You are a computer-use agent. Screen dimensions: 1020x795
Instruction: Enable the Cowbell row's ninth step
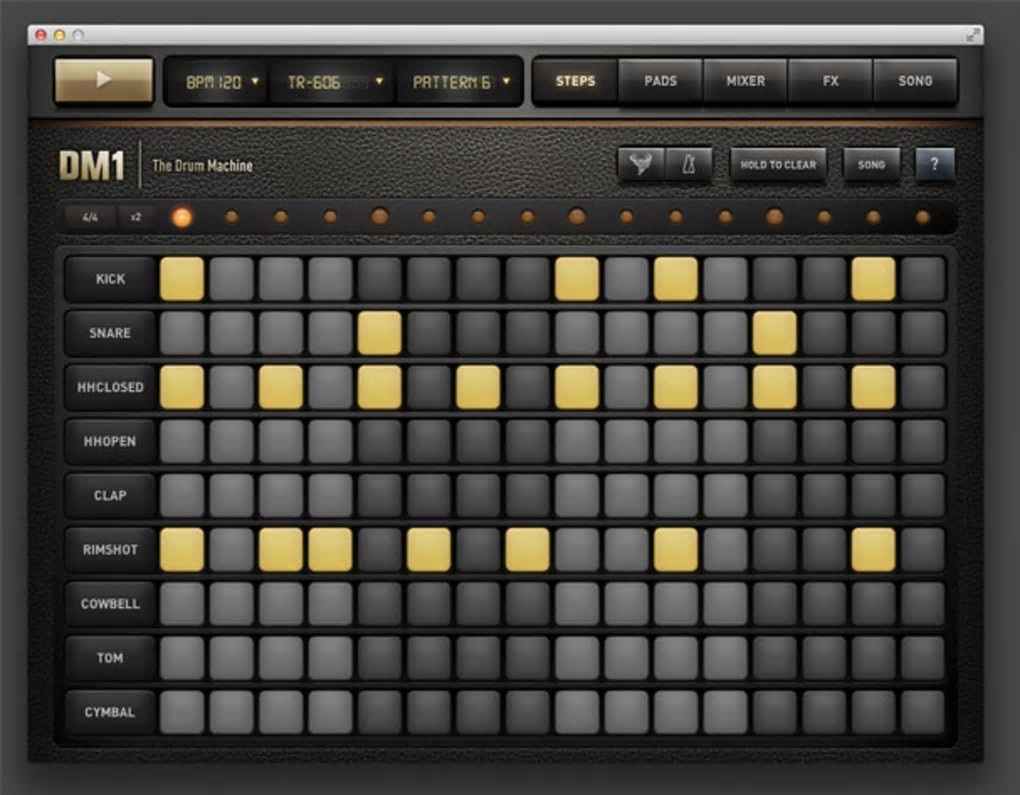(577, 604)
